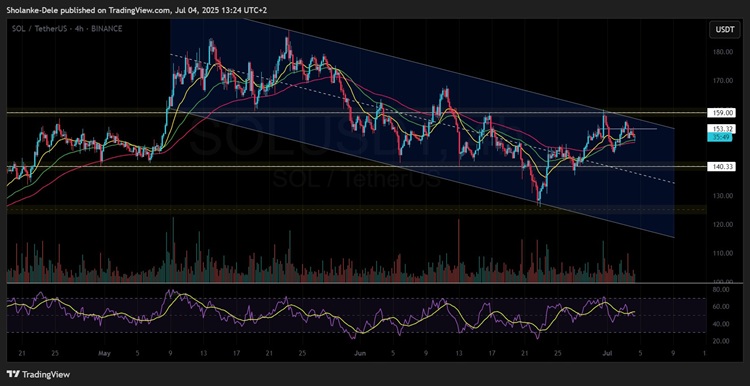Click the 60.00 RSI axis value
750x386 pixels.
(721, 307)
